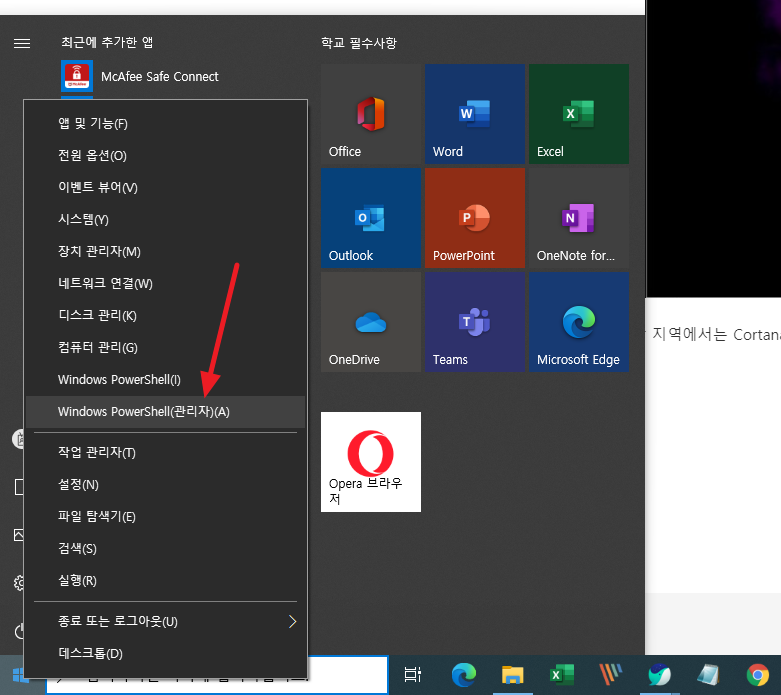Open 파일 탐색기(E)
Screen dimensions: 781x695
click(x=165, y=516)
